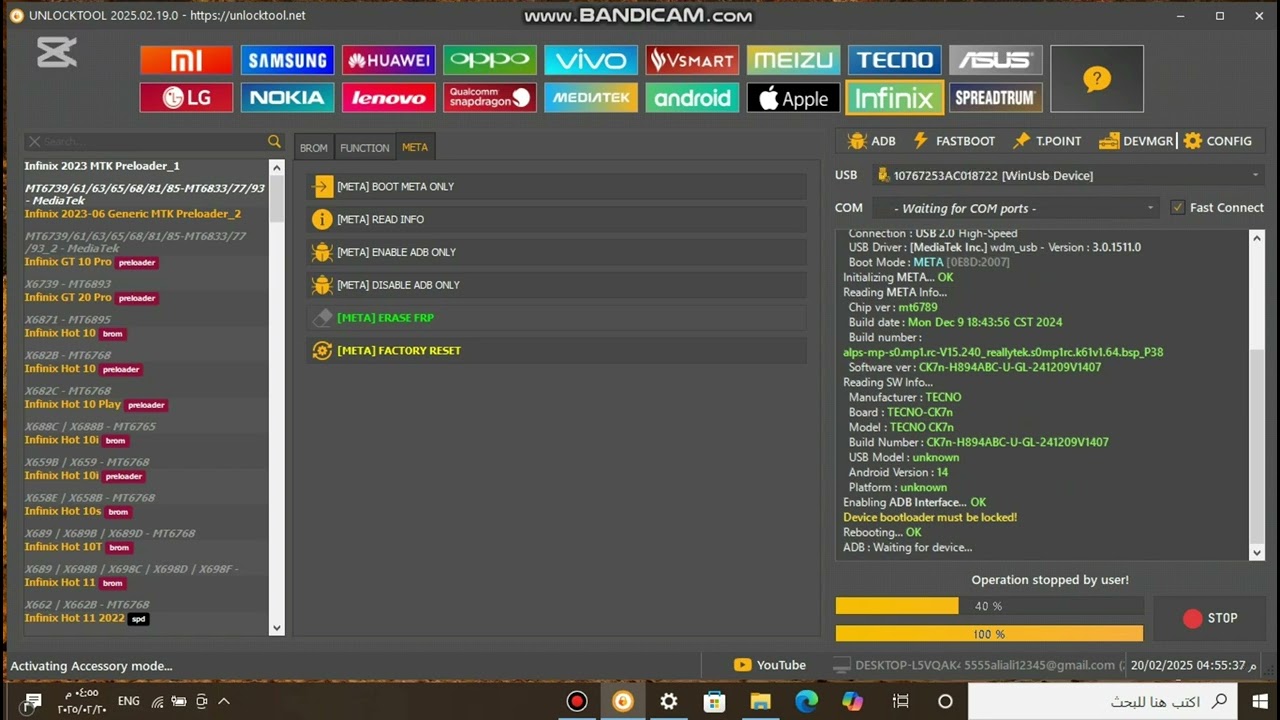Screen dimensions: 1280x720
Task: Choose the Lenovo brand tile
Action: point(388,97)
